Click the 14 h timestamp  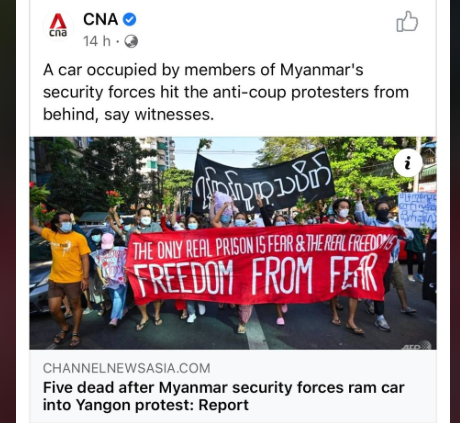coord(97,42)
